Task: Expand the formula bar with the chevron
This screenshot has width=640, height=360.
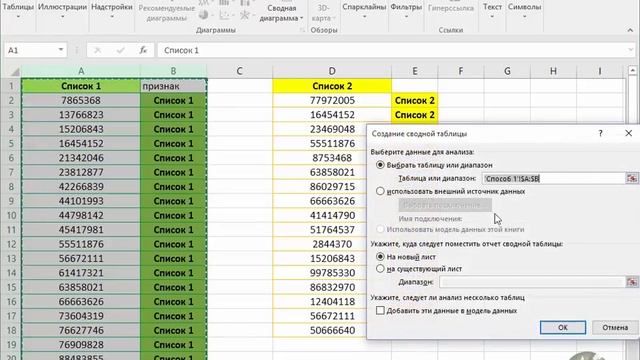Action: click(631, 50)
